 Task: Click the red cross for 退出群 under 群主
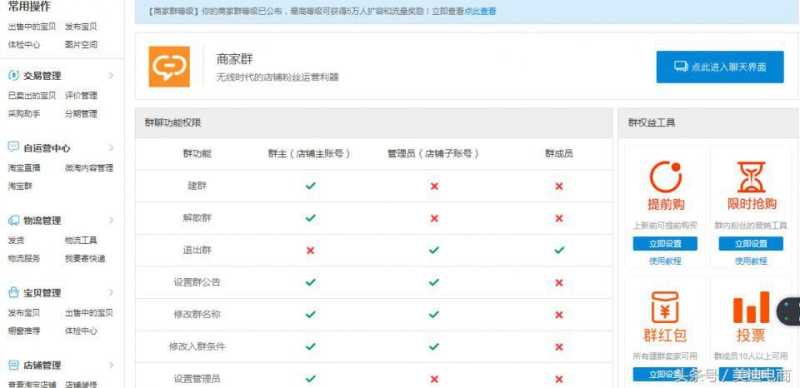click(x=310, y=250)
